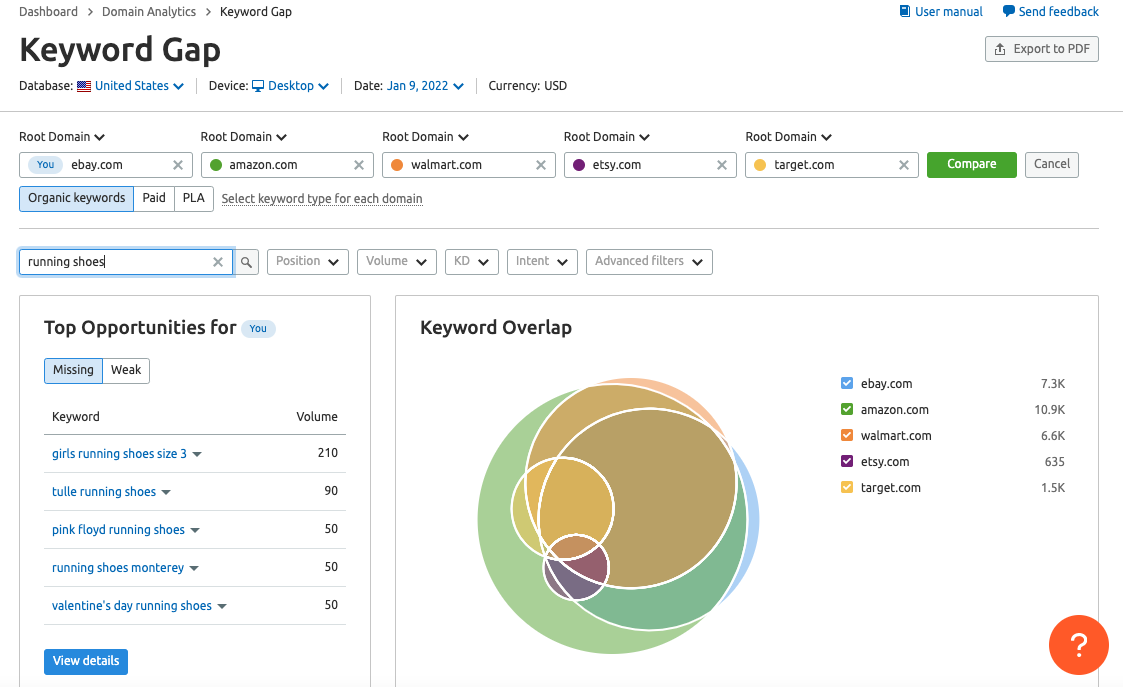
Task: Uncheck the ebay.com legend checkbox
Action: 847,383
